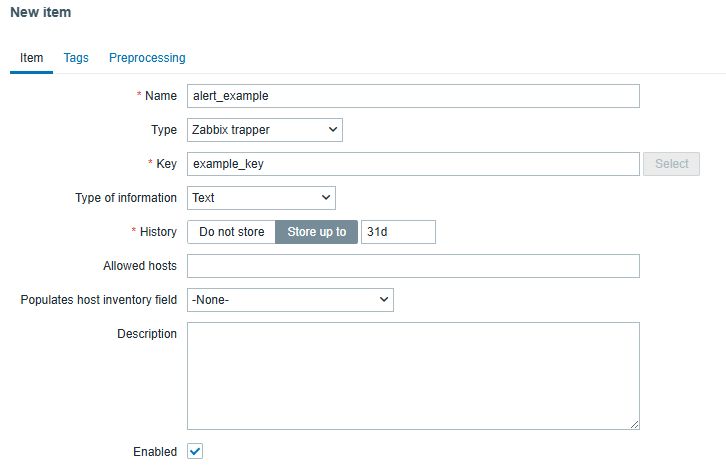Focus the Key field with example_key

412,164
